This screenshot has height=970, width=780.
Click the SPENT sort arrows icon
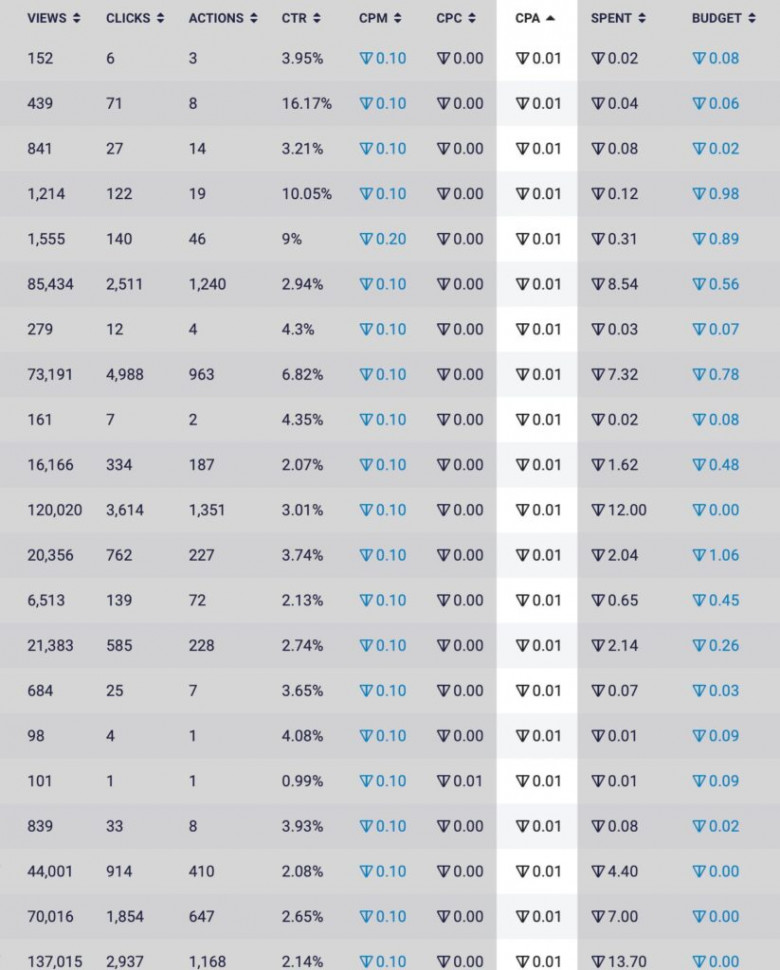coord(641,18)
